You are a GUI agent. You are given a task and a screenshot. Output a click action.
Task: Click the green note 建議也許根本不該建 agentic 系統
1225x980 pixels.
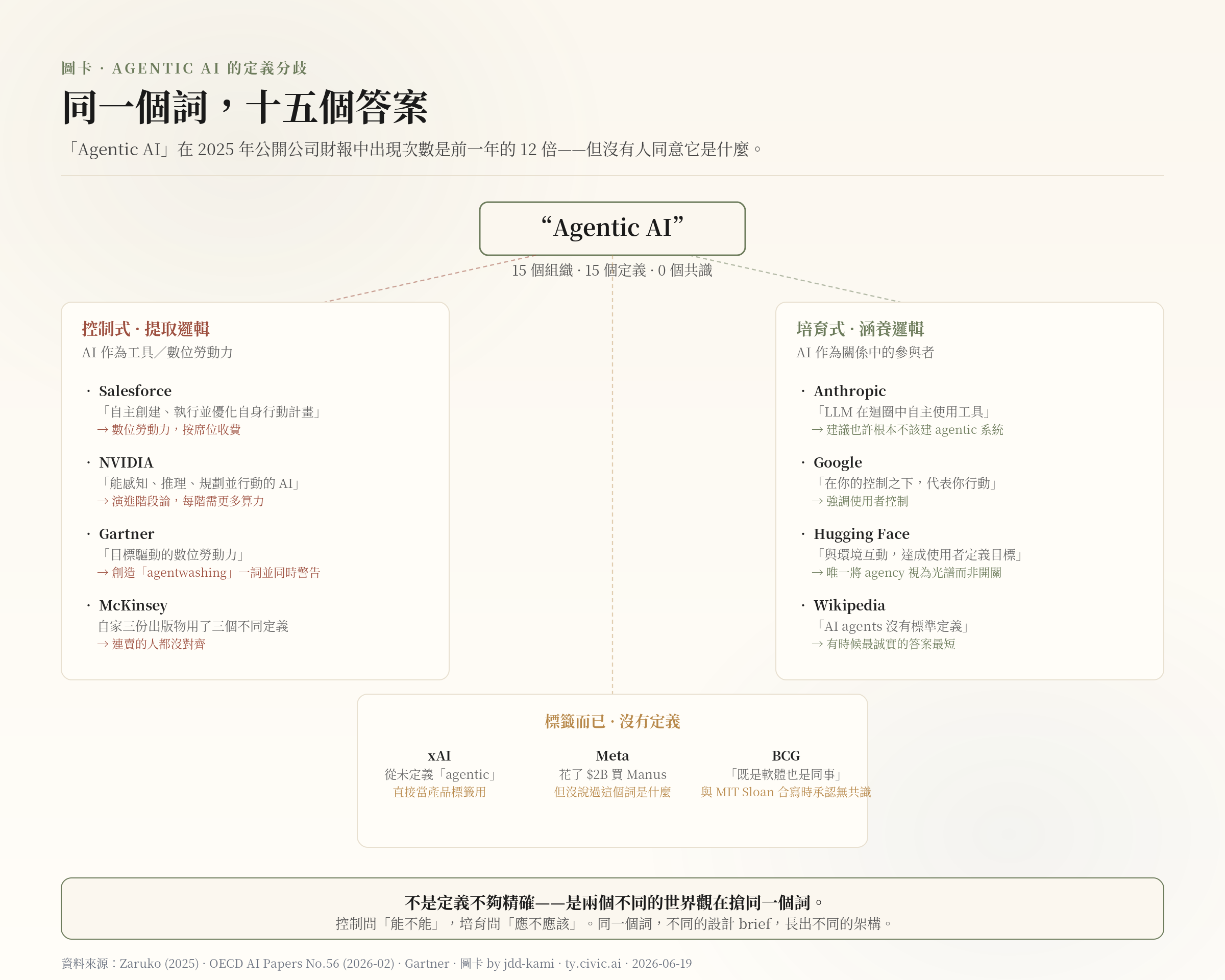(x=908, y=429)
